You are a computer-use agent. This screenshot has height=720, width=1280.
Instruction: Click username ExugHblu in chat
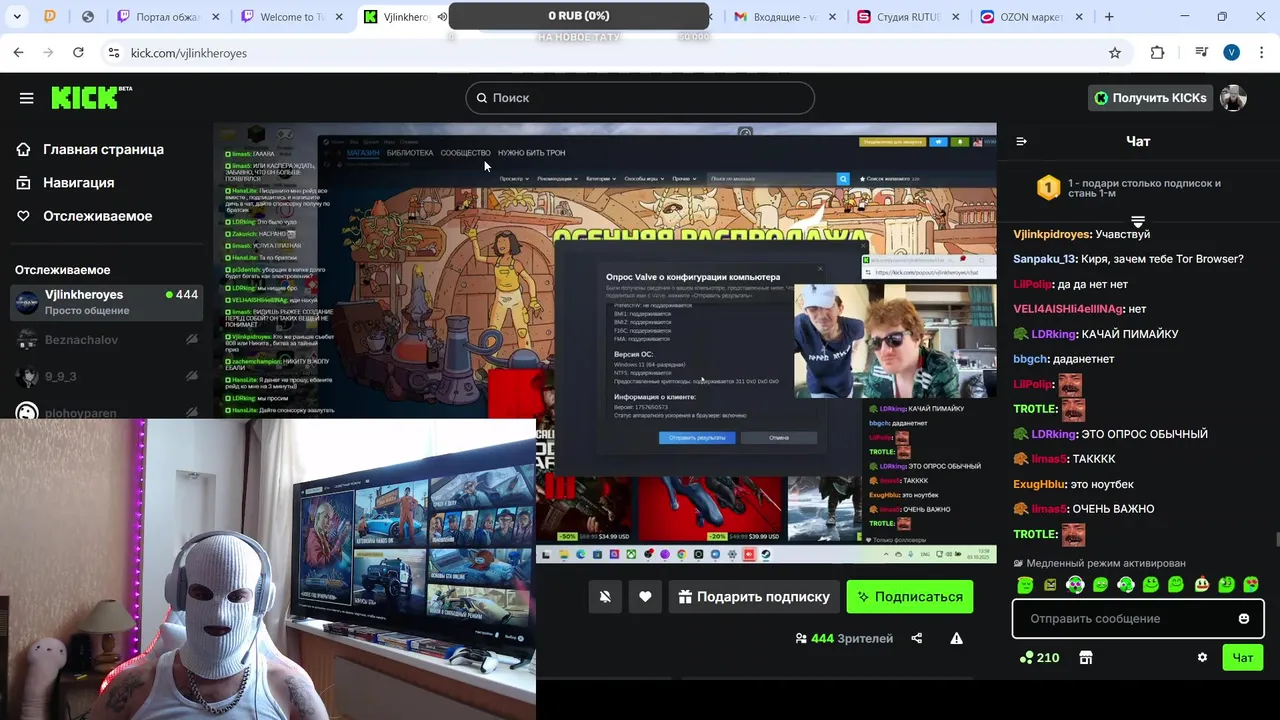pos(1040,484)
